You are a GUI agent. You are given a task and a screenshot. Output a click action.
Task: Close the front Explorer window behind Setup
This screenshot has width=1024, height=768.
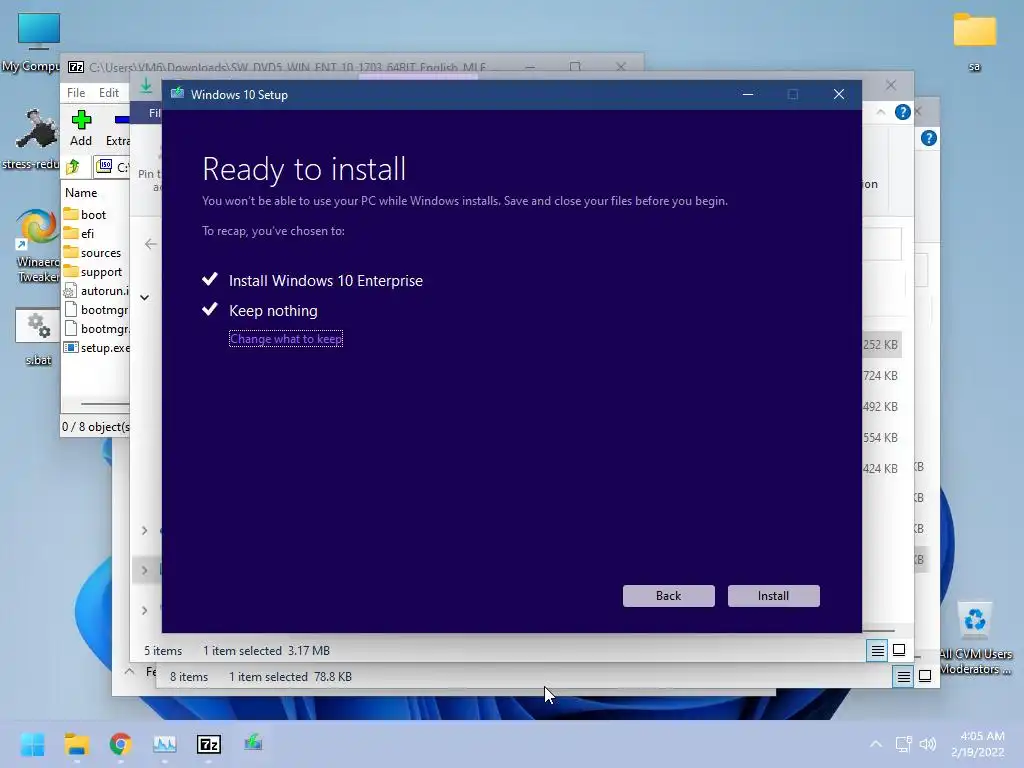[891, 86]
